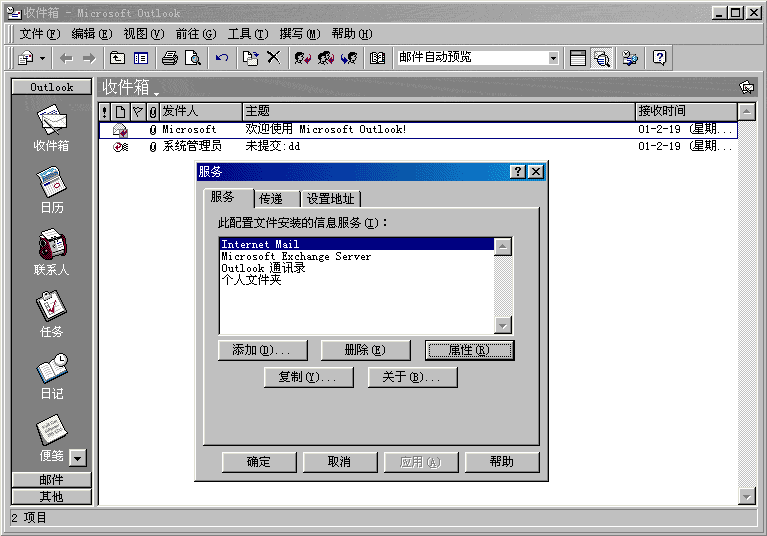Delete item using the X icon

274,58
